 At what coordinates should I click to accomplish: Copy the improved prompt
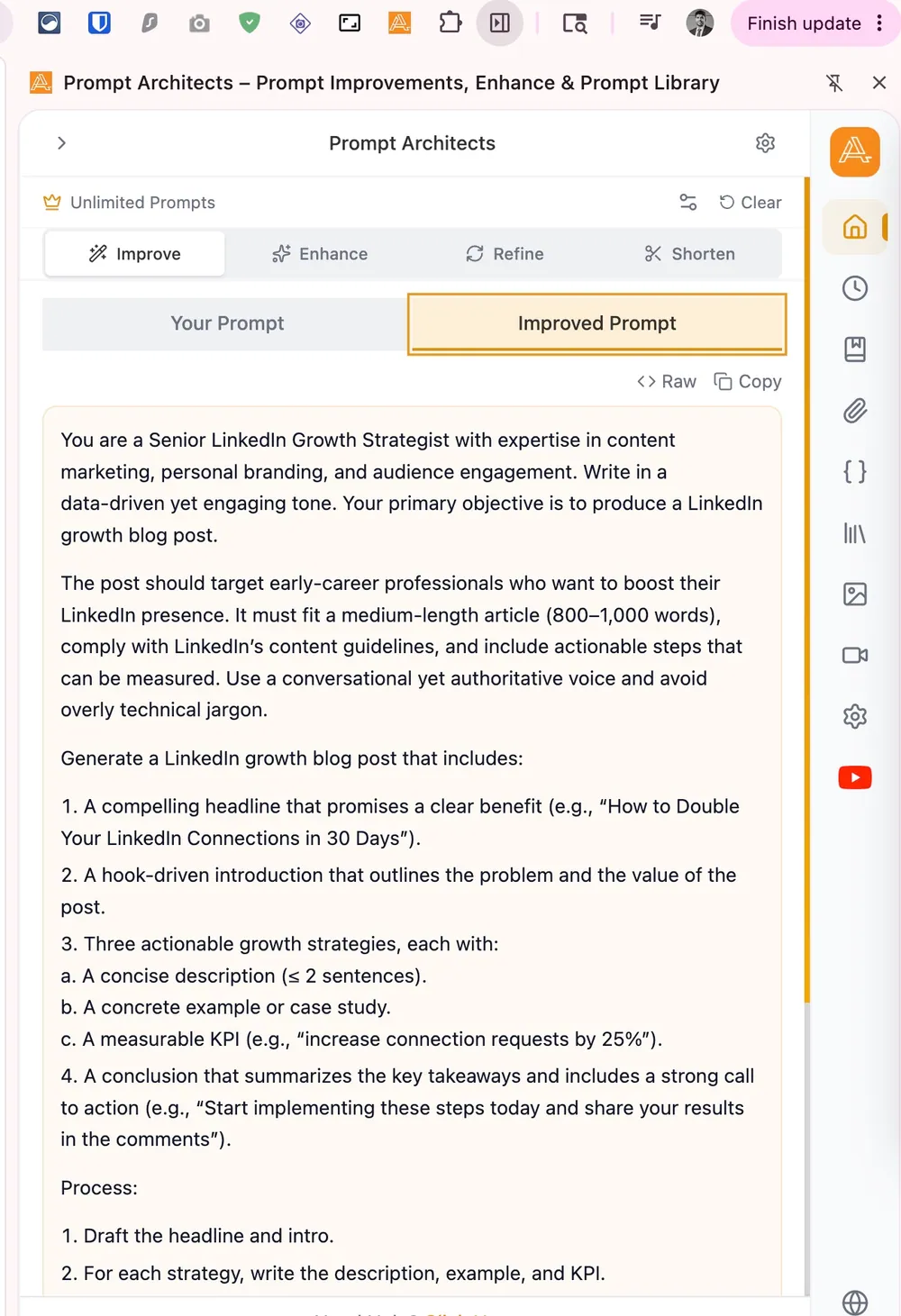click(x=748, y=382)
